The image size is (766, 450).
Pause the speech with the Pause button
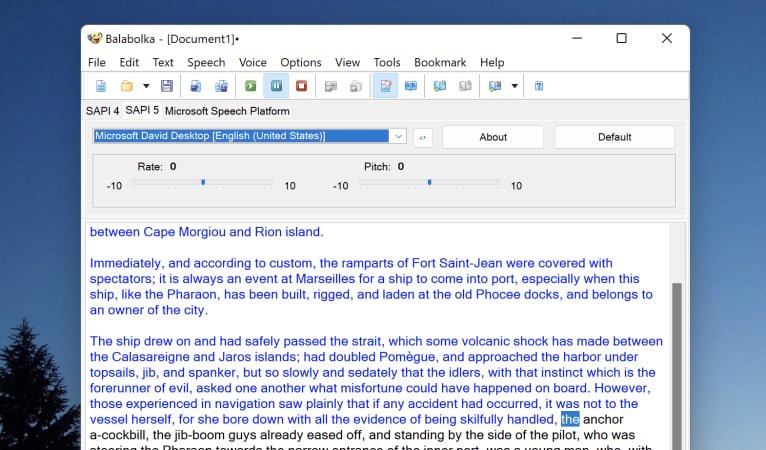pyautogui.click(x=276, y=86)
